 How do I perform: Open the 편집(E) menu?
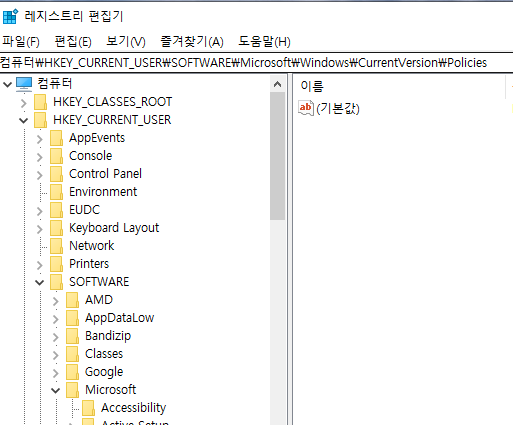point(73,42)
